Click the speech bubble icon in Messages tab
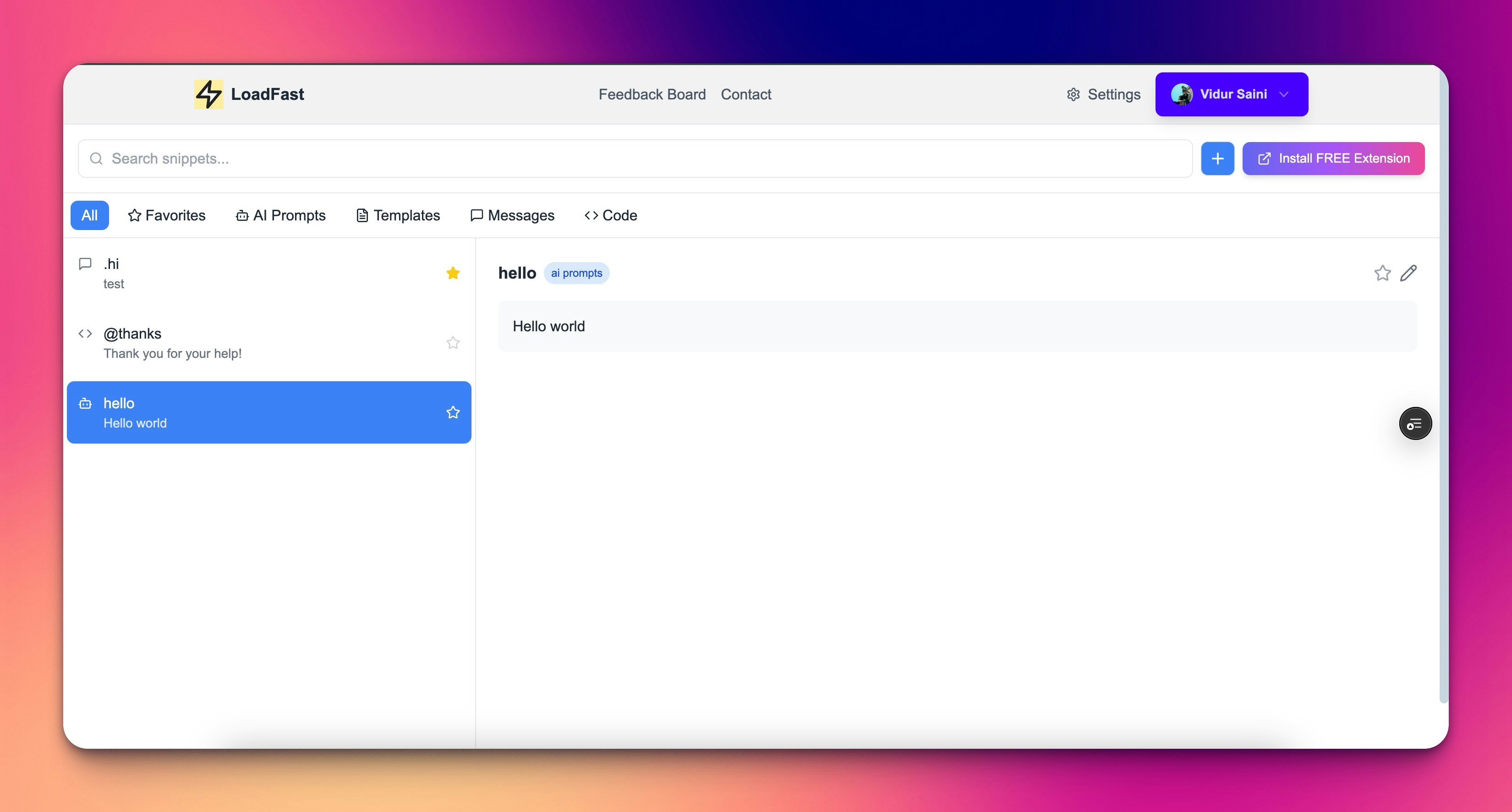 477,215
